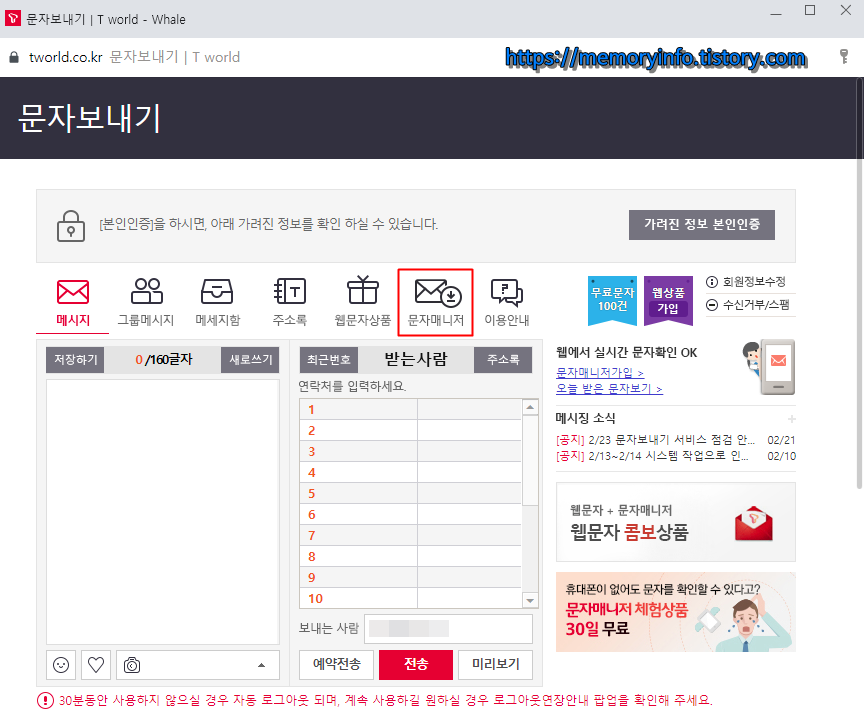This screenshot has width=864, height=721.
Task: Click the 예약전송 button
Action: pyautogui.click(x=337, y=665)
